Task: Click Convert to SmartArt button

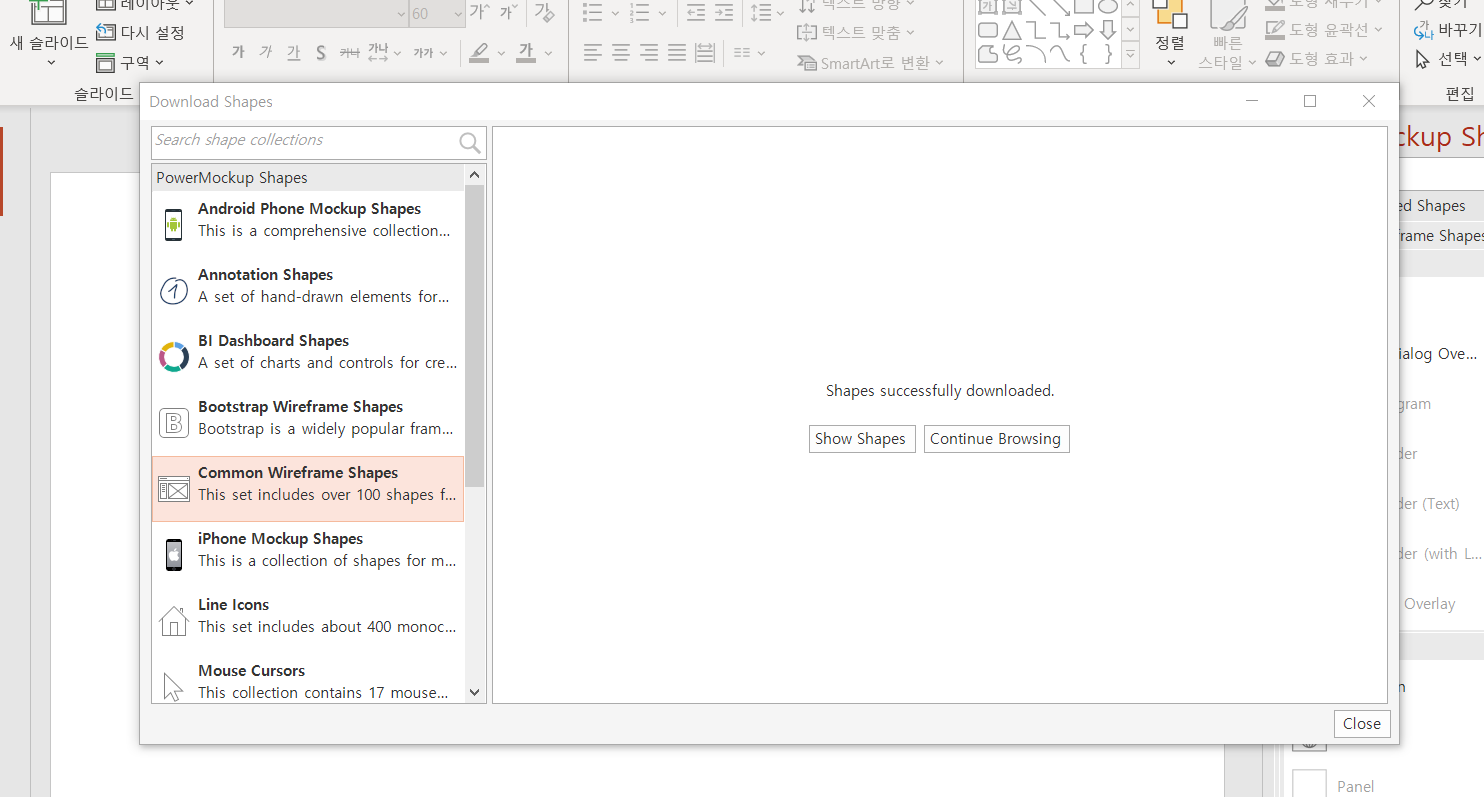Action: pyautogui.click(x=870, y=63)
